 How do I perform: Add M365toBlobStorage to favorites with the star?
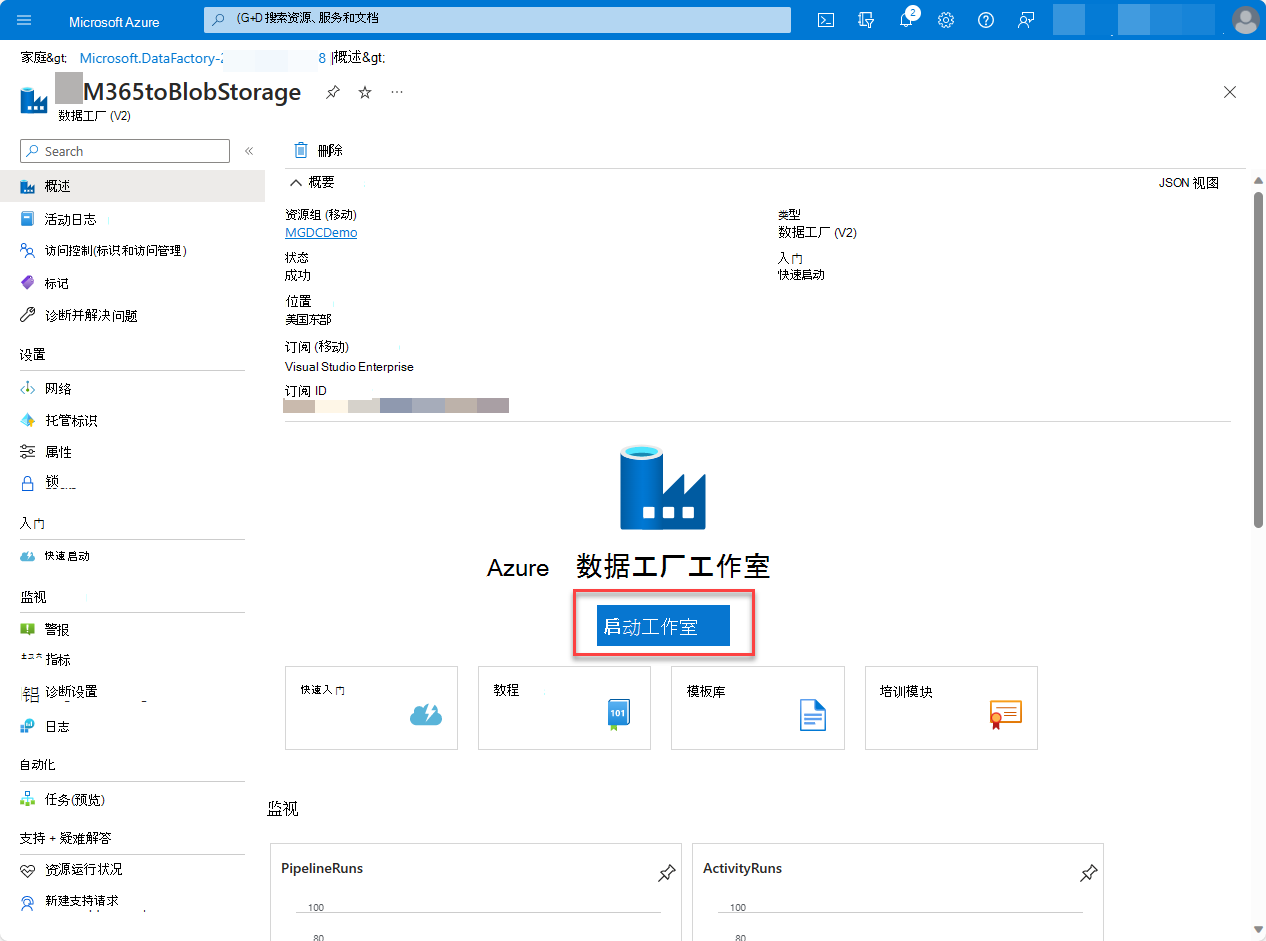click(365, 92)
